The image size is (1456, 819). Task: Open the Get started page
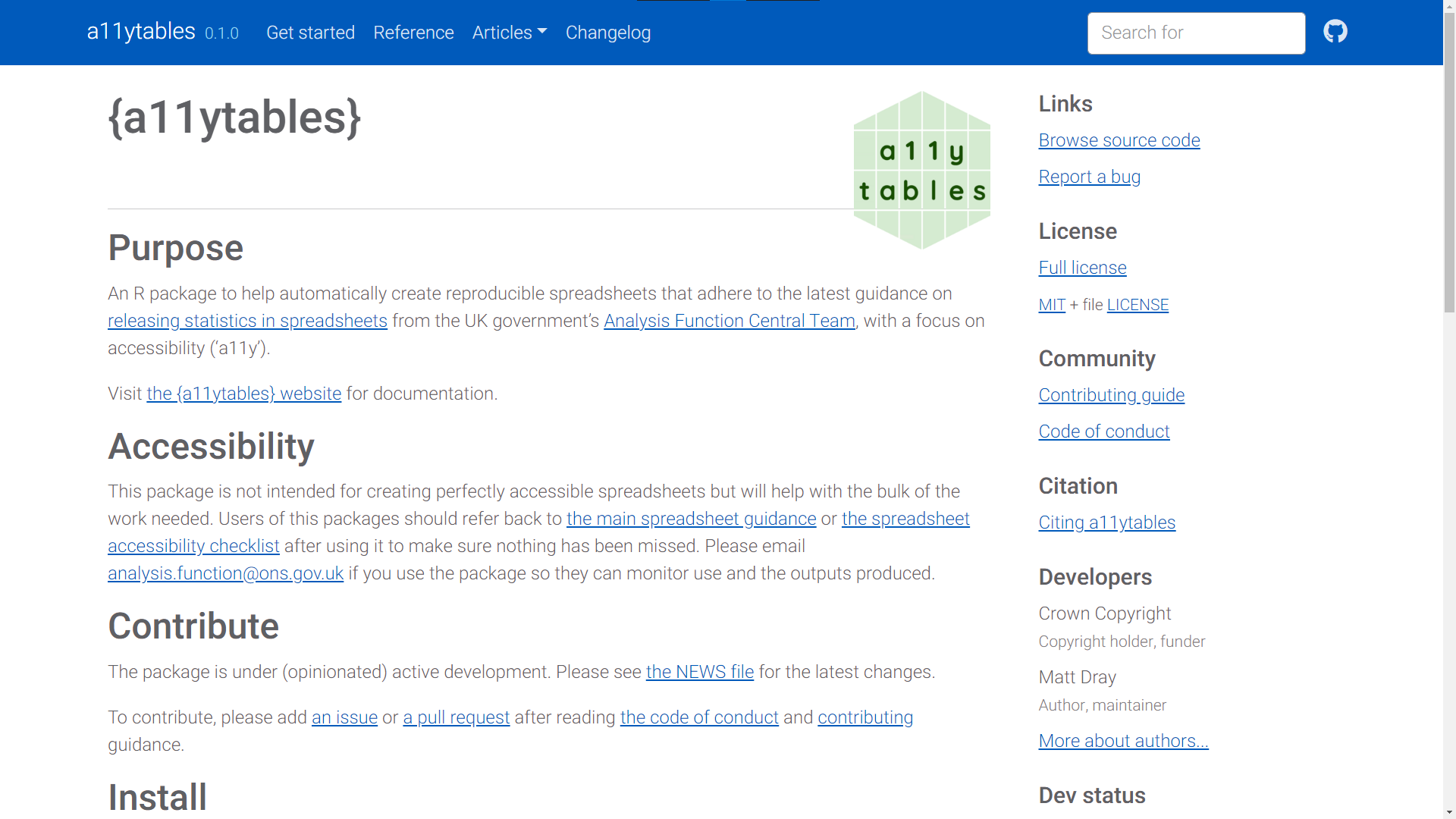pos(310,33)
